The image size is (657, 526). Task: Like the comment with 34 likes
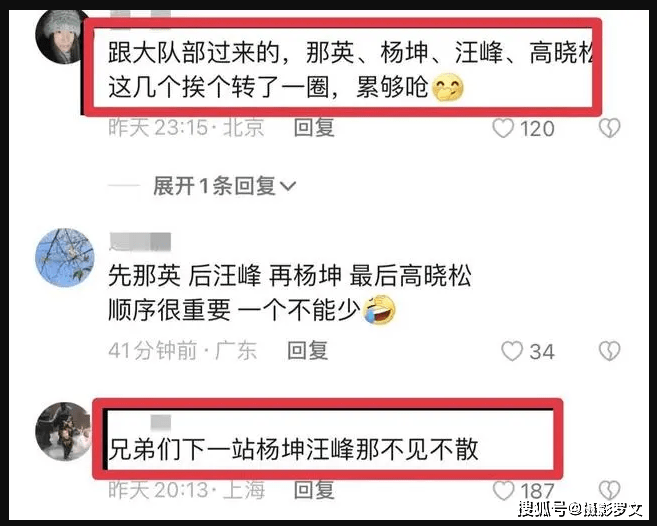(512, 351)
